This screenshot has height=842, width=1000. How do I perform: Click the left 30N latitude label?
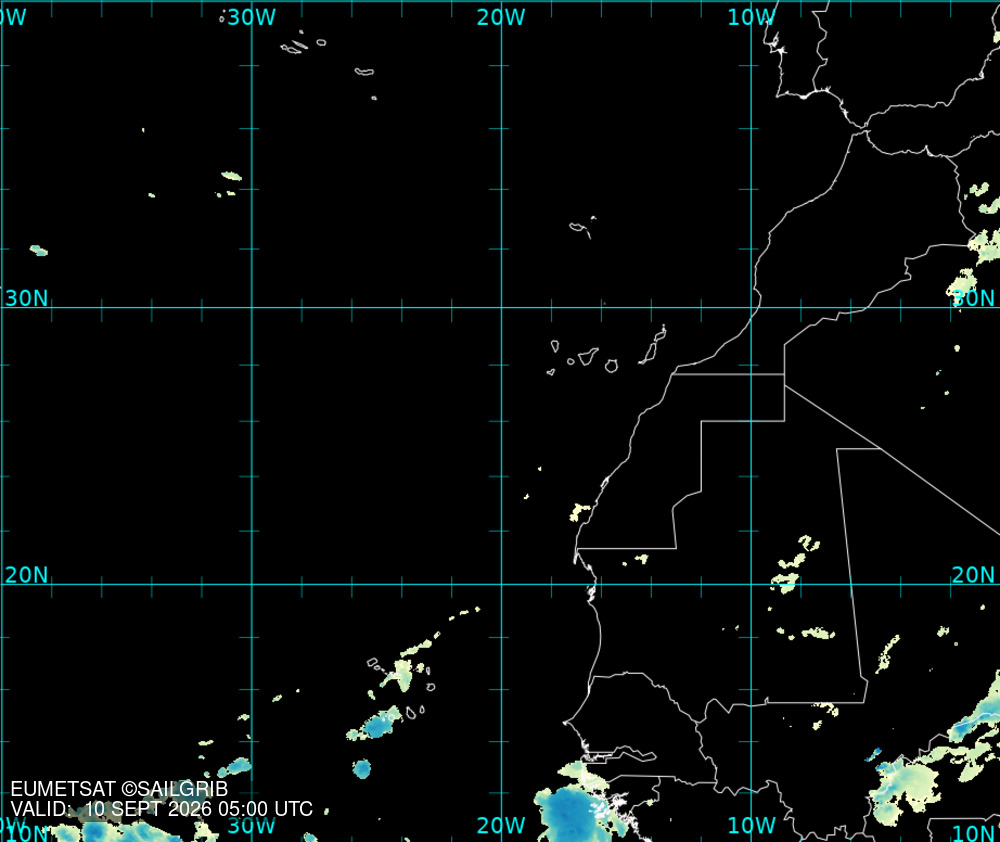(x=26, y=298)
